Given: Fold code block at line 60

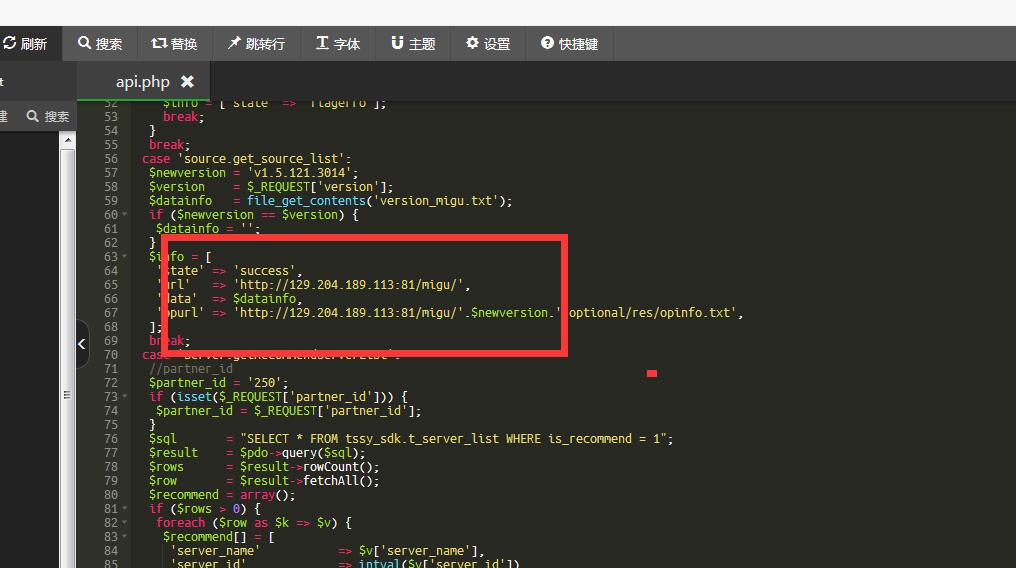Looking at the screenshot, I should tap(124, 215).
